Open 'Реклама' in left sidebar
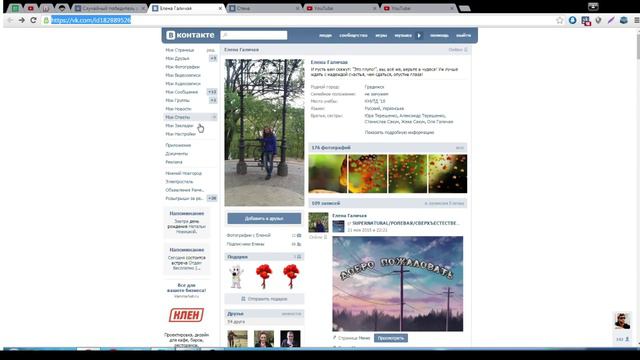Screen dimensions: 640x360 [174, 162]
